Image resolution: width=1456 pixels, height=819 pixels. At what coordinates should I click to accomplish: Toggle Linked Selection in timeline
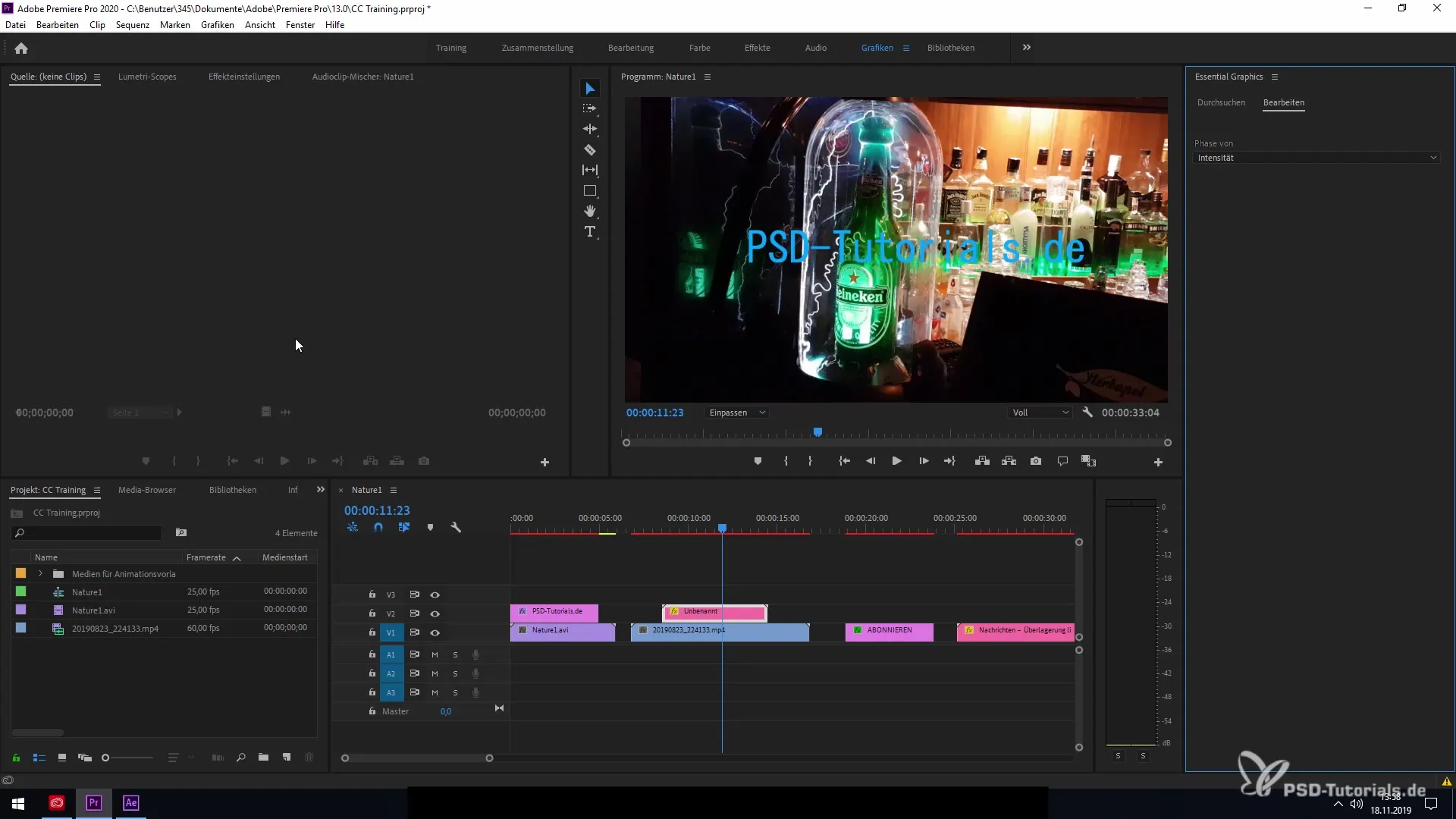(x=404, y=527)
